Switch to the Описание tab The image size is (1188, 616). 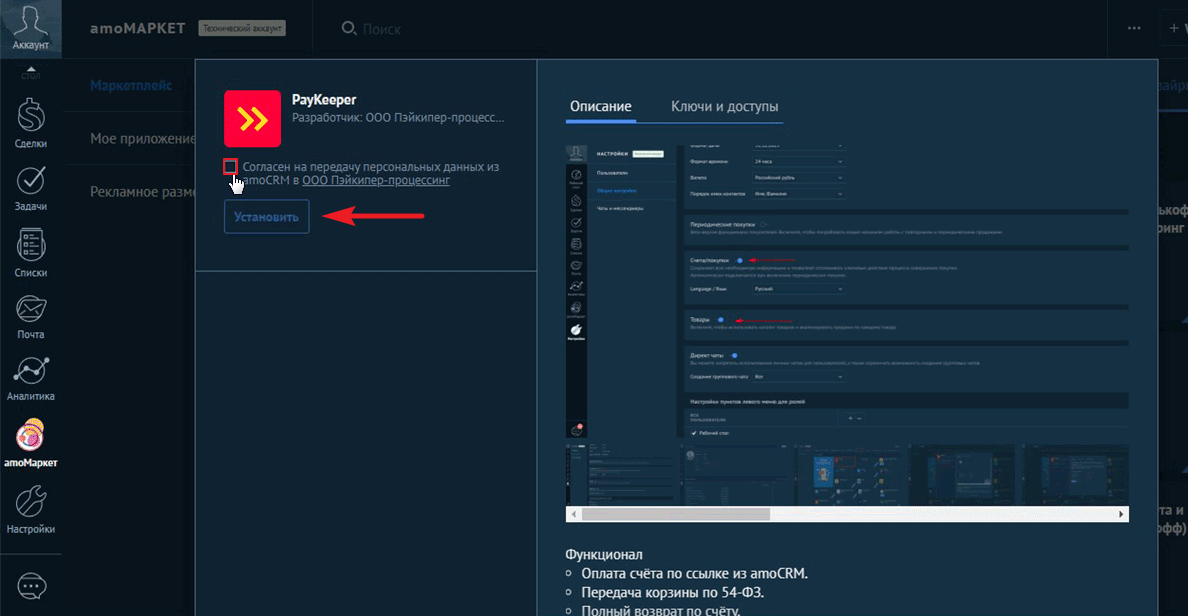tap(600, 107)
